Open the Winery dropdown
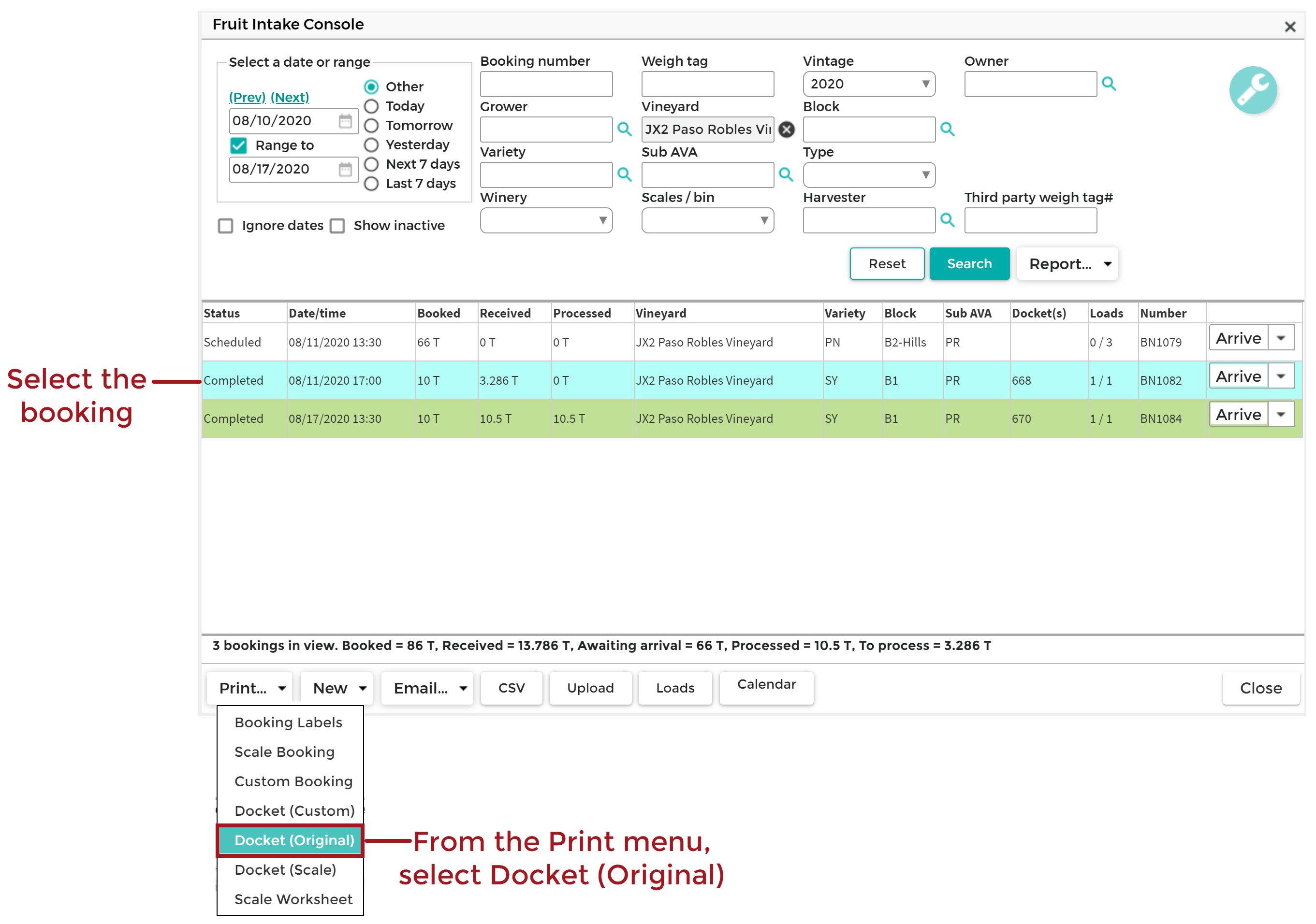This screenshot has width=1316, height=924. click(546, 220)
